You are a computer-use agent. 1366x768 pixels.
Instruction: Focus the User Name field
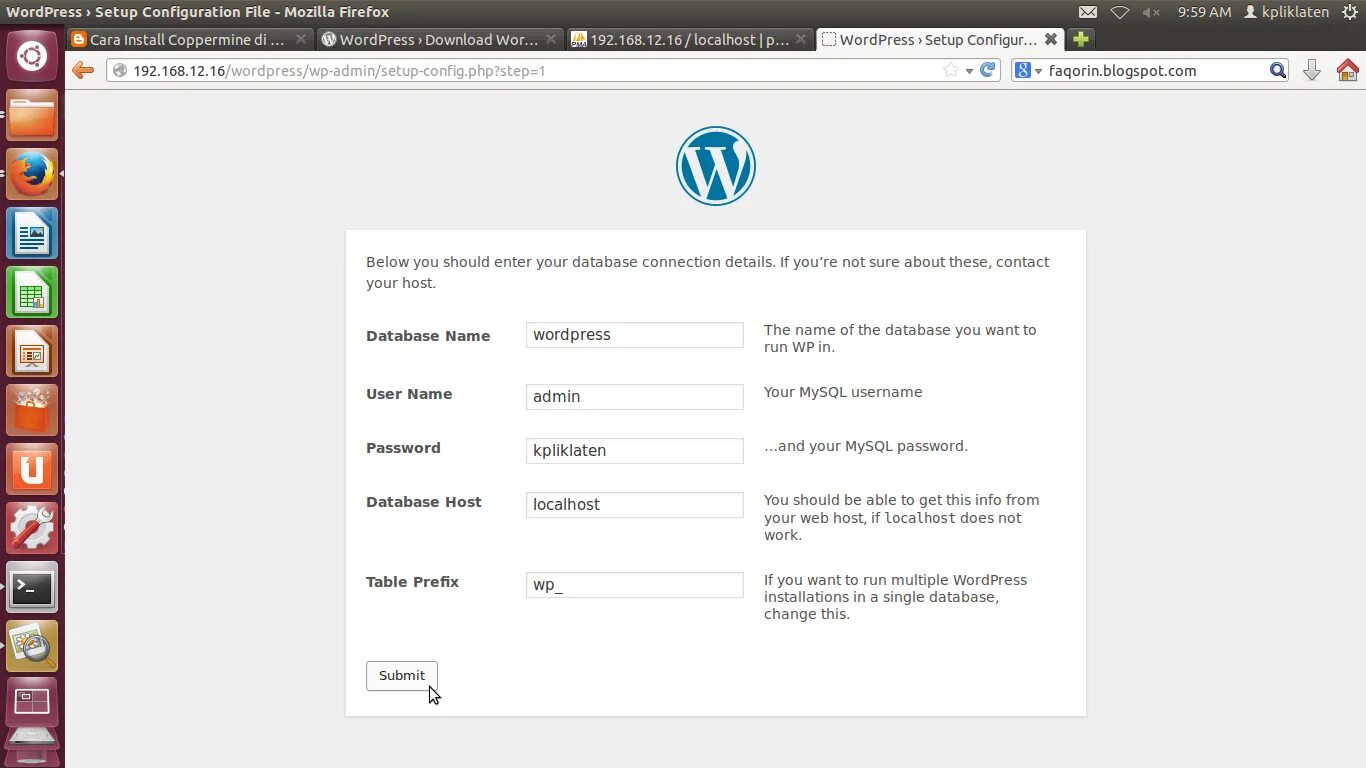coord(635,397)
